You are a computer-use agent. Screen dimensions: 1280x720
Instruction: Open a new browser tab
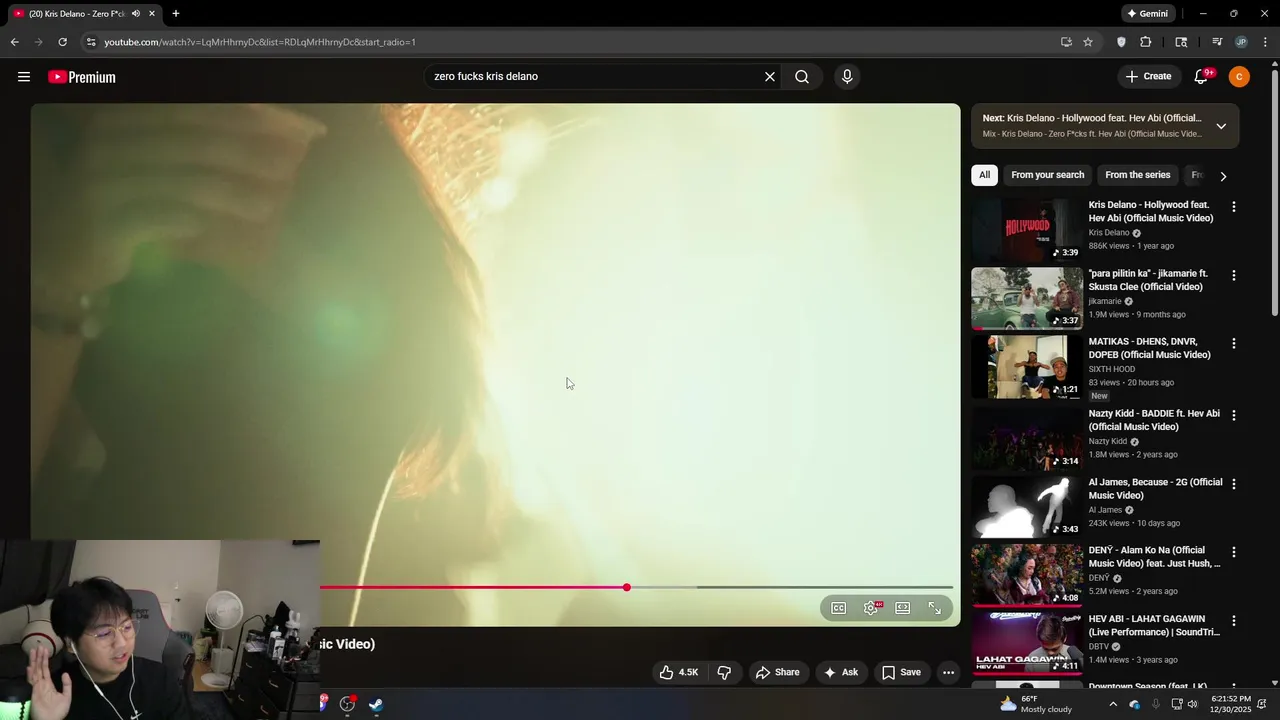pos(176,14)
